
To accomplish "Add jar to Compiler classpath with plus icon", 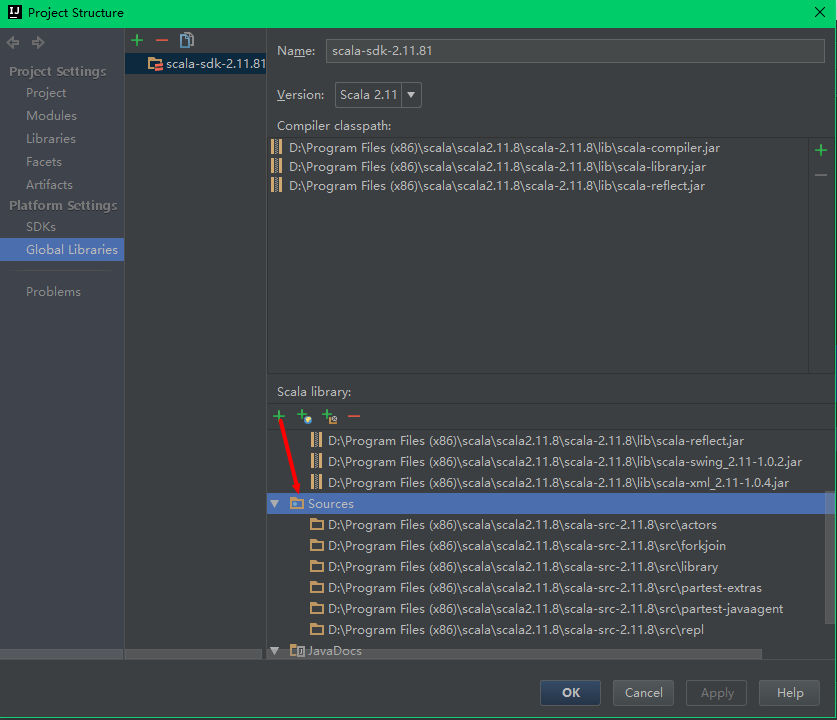I will [821, 151].
